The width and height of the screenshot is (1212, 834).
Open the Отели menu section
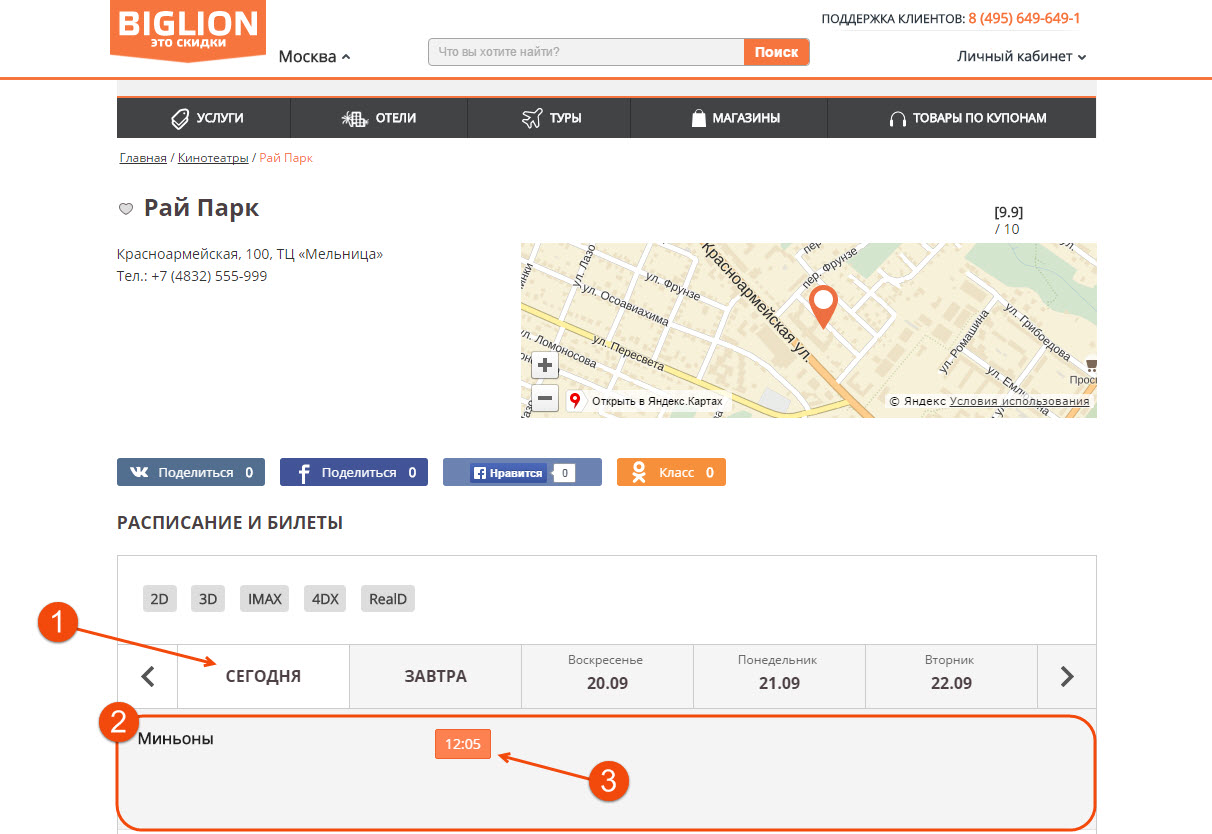[379, 118]
